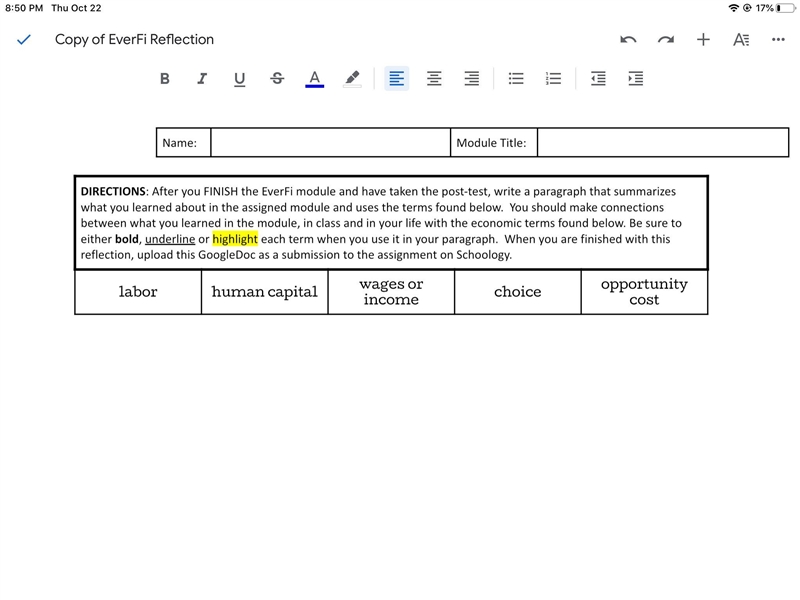Tap the blue checkmark to finish editing
The width and height of the screenshot is (800, 600).
[x=24, y=39]
